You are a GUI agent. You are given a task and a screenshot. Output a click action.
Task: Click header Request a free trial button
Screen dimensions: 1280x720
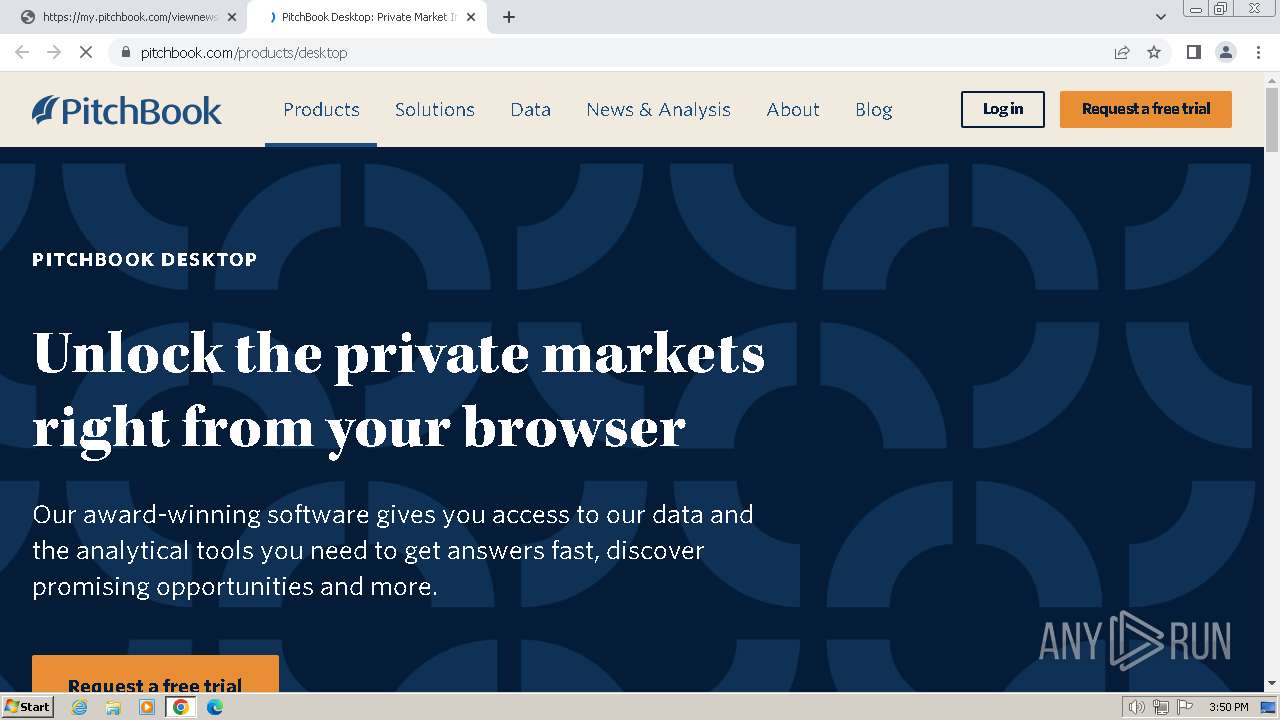pyautogui.click(x=1146, y=109)
